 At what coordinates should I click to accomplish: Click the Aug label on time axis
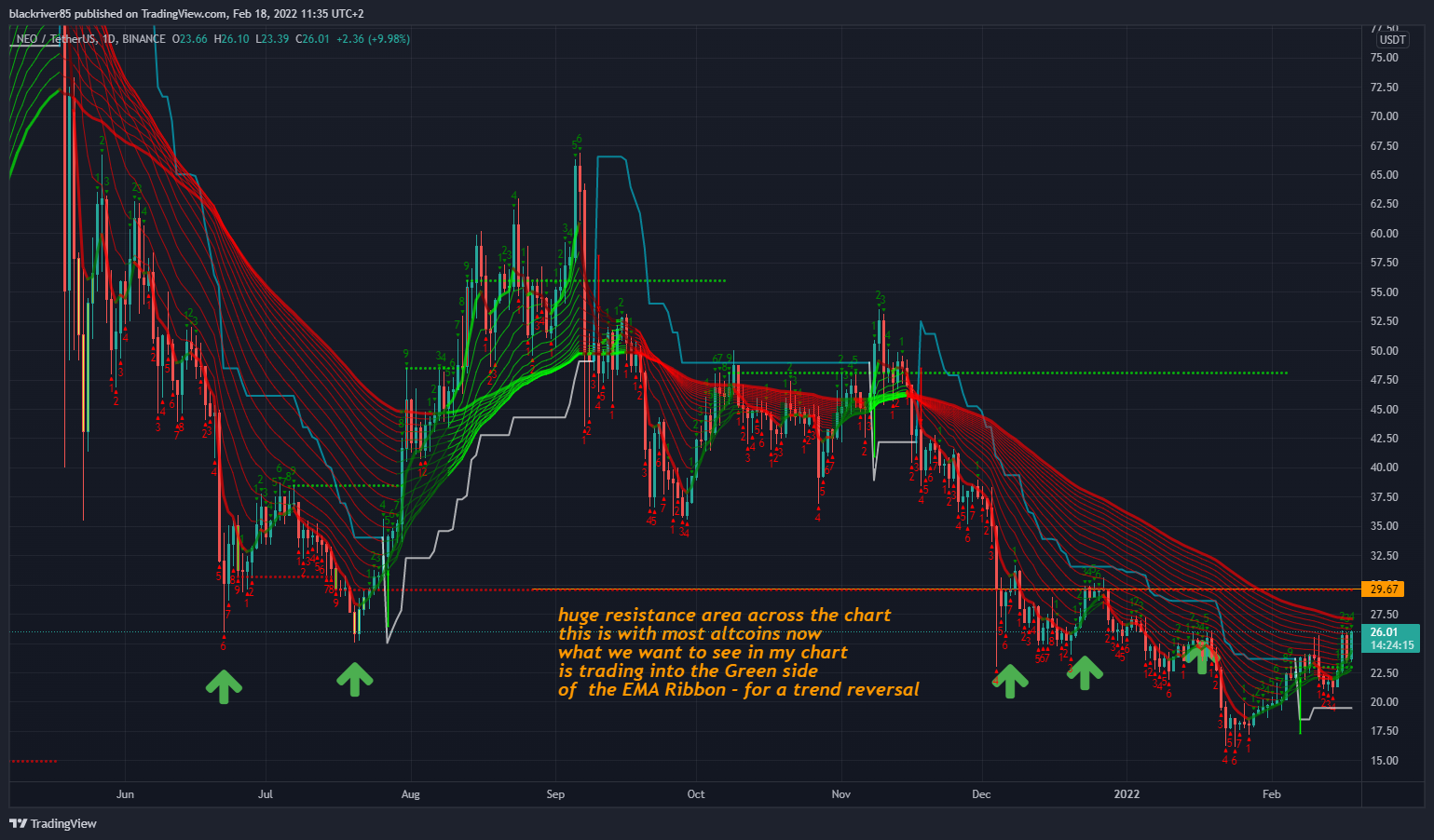(x=410, y=794)
